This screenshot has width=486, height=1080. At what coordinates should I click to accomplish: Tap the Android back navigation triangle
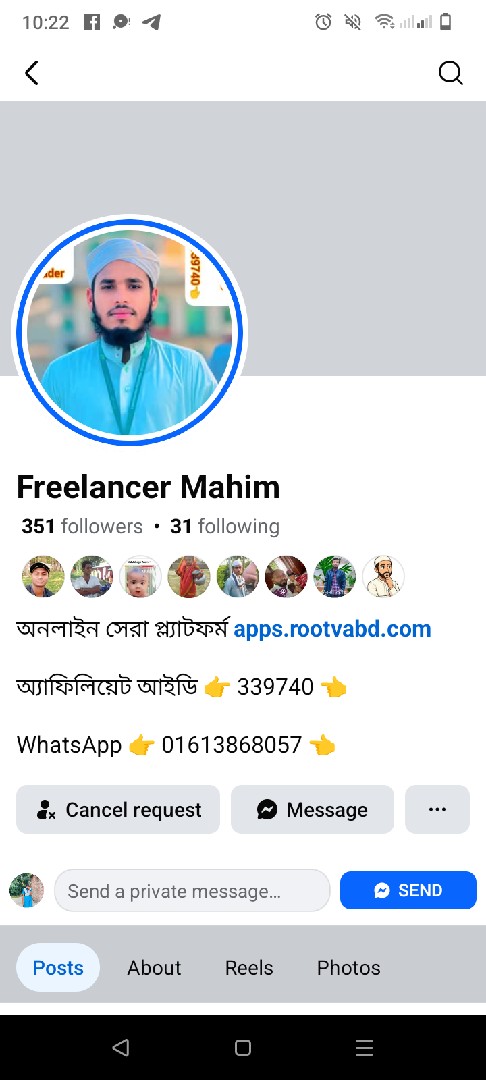click(120, 1048)
